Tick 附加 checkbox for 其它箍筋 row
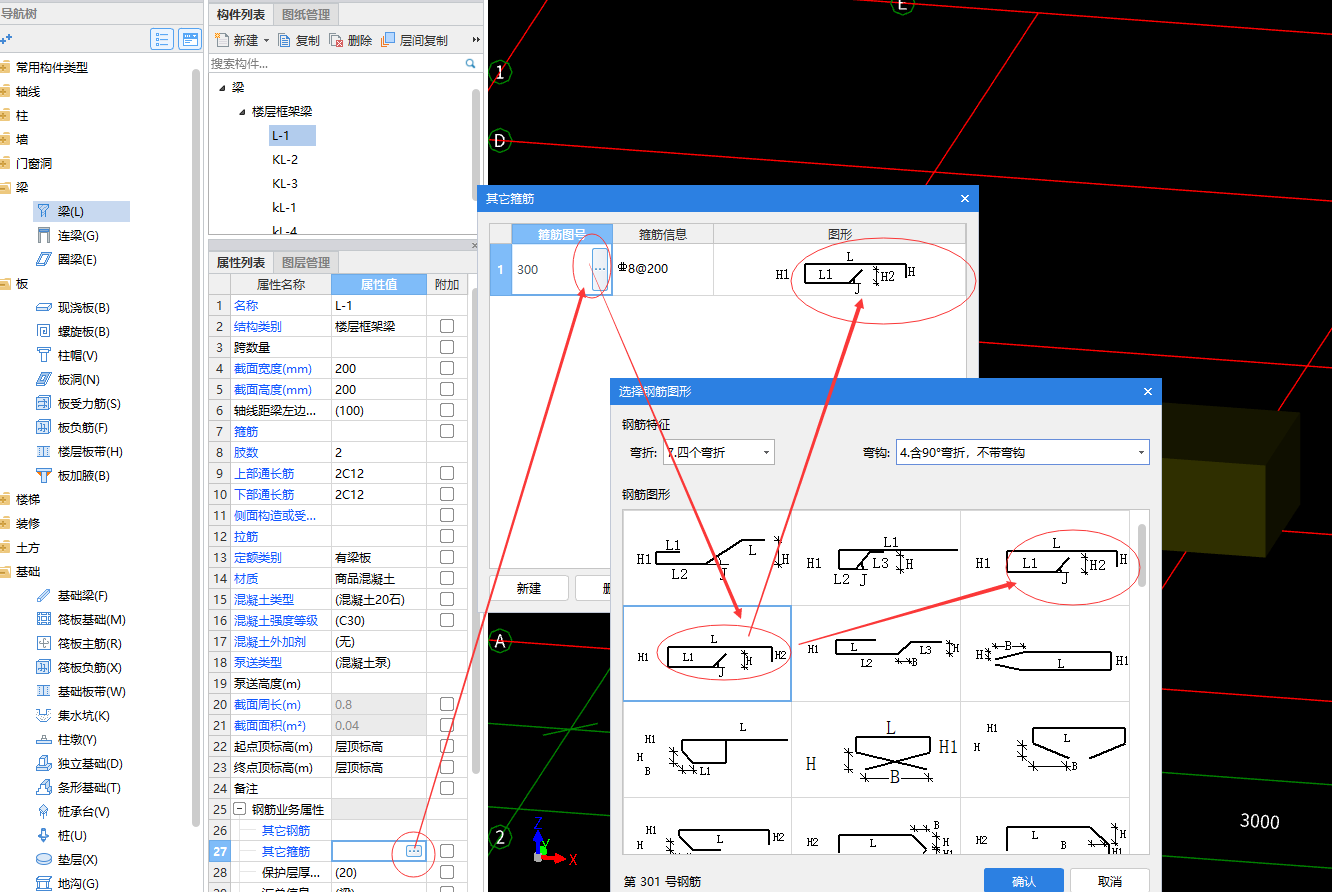 [447, 851]
